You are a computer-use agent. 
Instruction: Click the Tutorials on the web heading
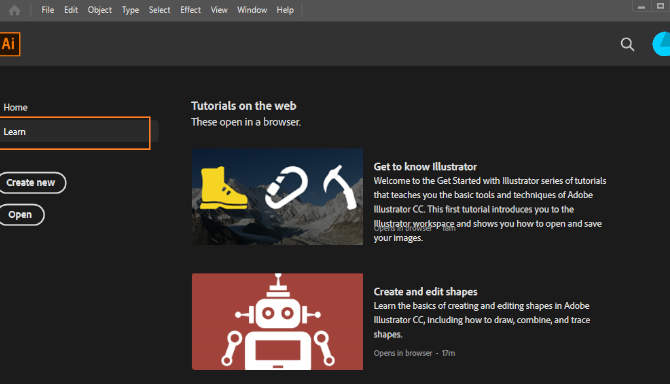244,106
